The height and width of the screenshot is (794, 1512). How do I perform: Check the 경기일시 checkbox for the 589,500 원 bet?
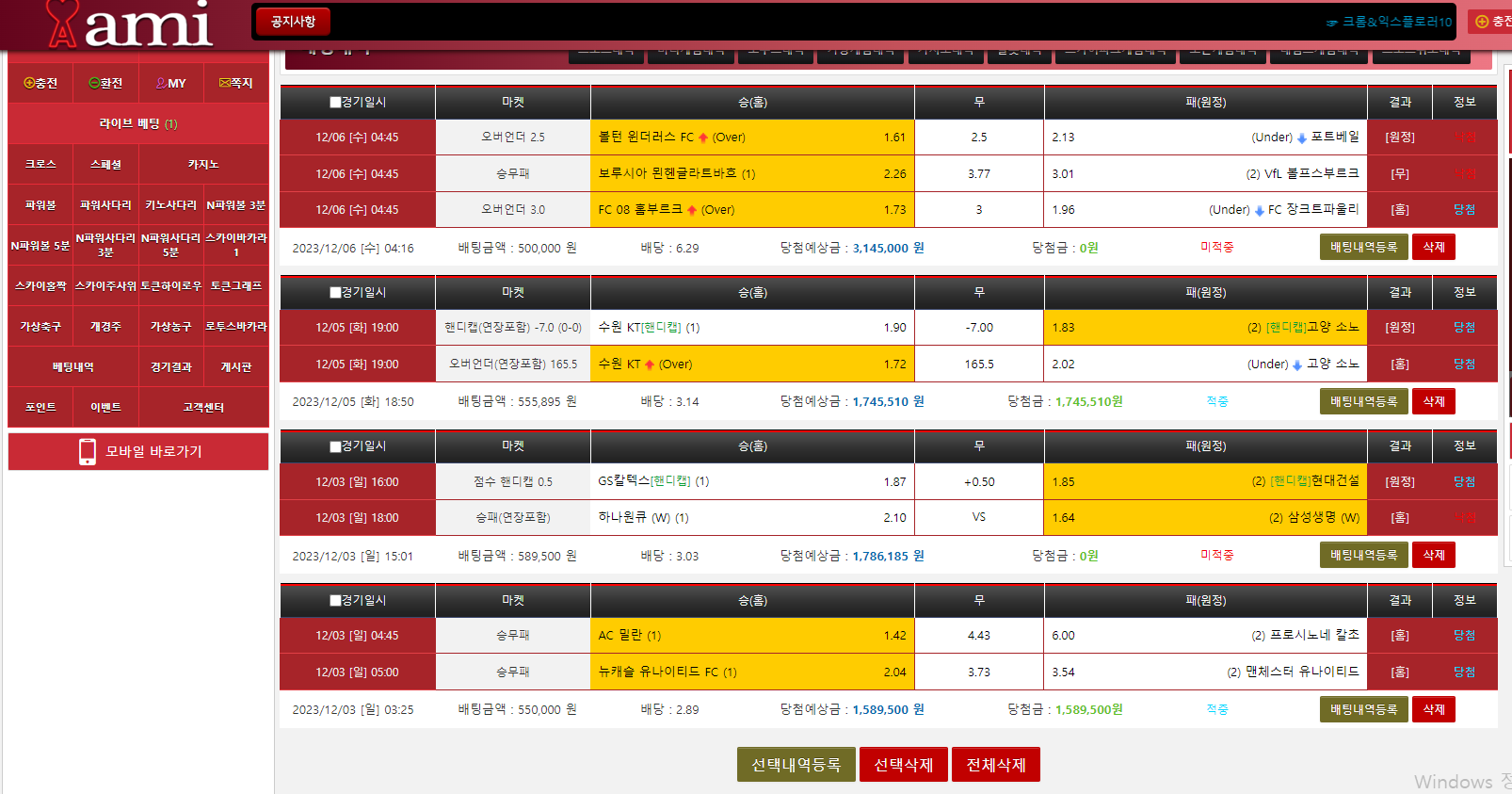coord(335,446)
